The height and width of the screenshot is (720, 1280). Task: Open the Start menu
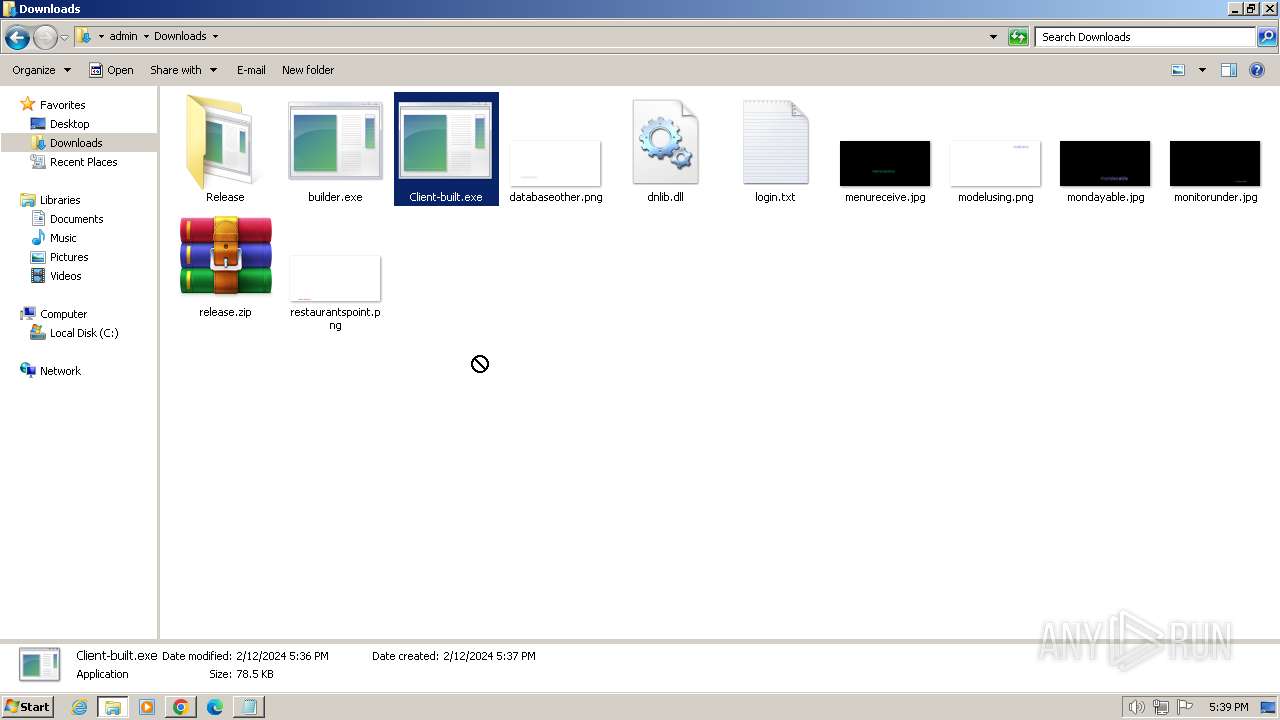[27, 706]
